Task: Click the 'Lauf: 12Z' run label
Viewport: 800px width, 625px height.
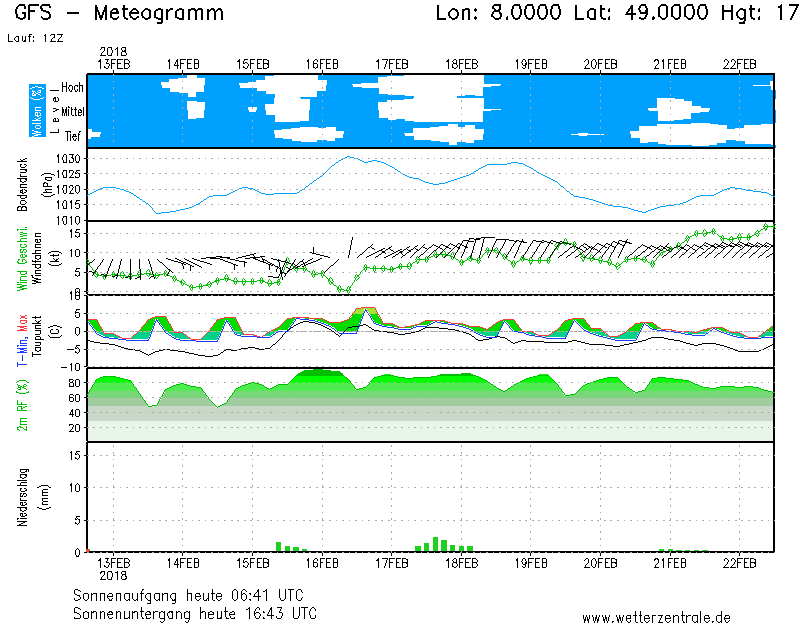Action: pos(35,38)
